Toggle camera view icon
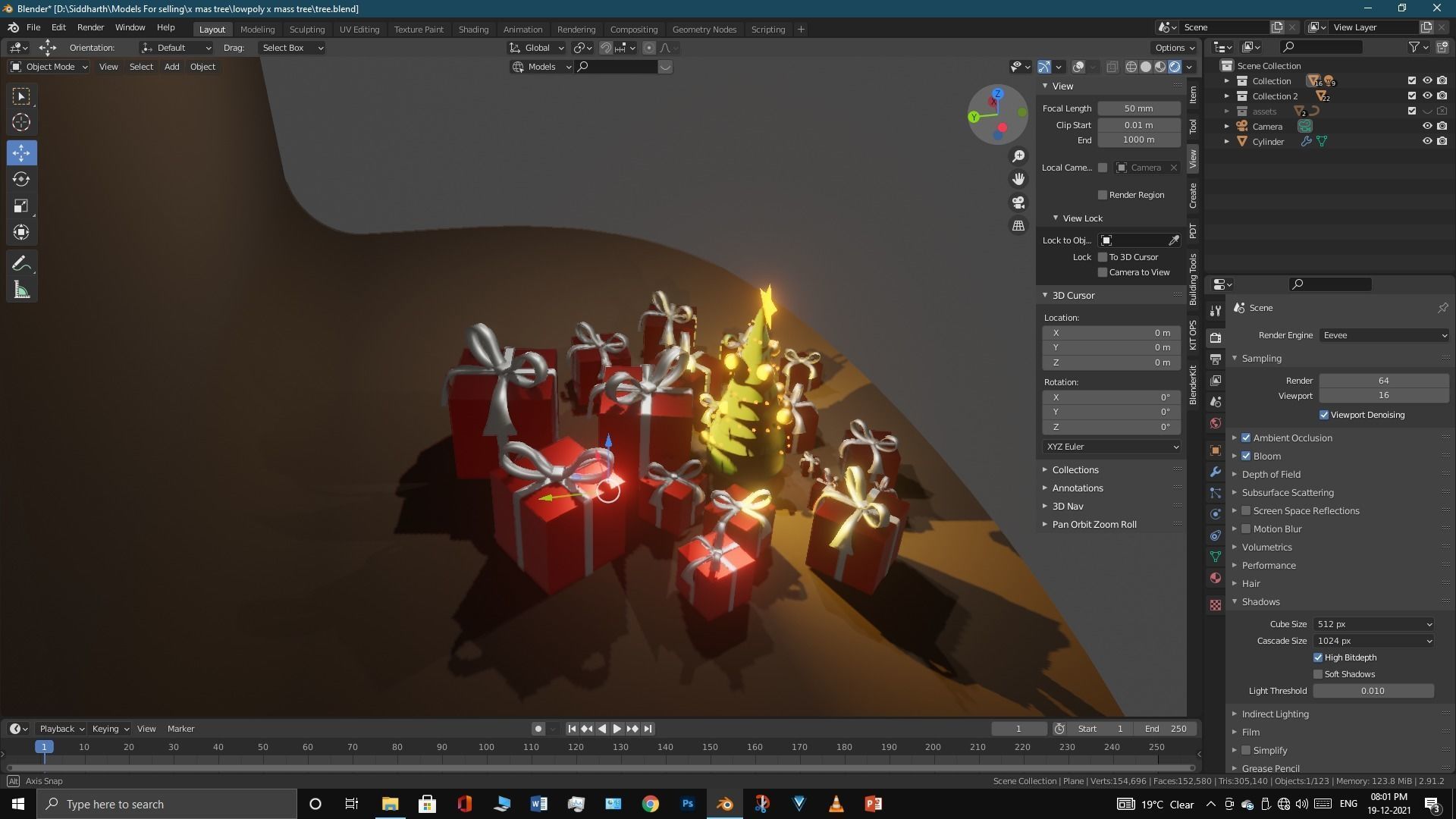This screenshot has height=819, width=1456. click(x=1018, y=202)
